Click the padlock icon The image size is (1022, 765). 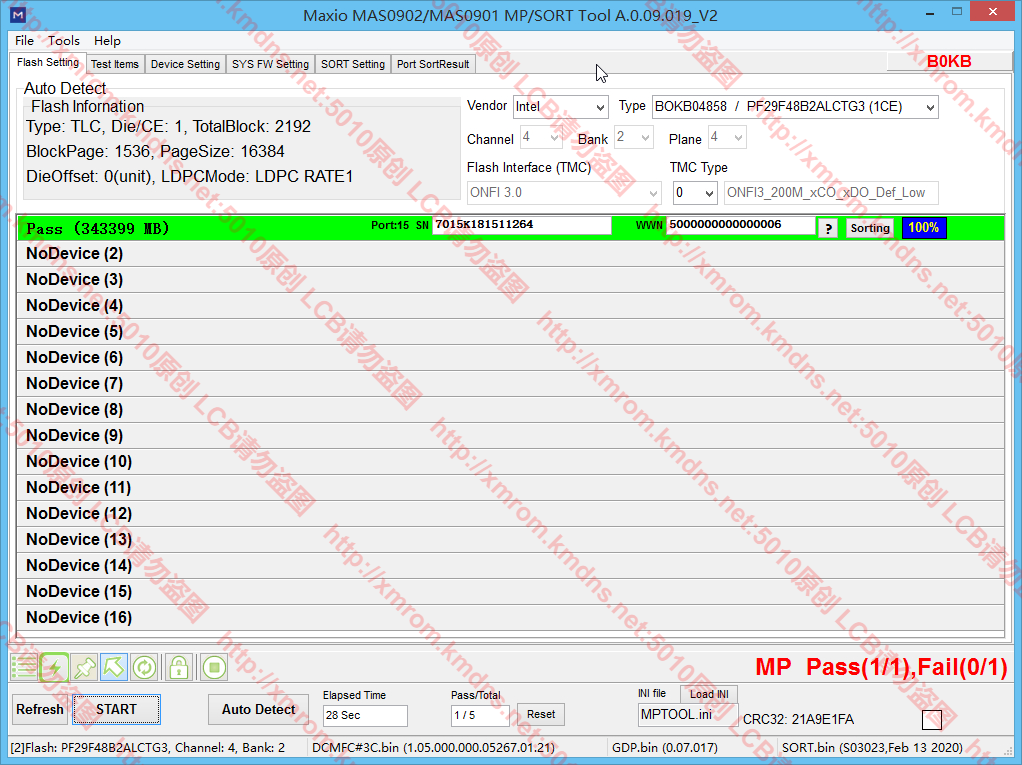(178, 667)
